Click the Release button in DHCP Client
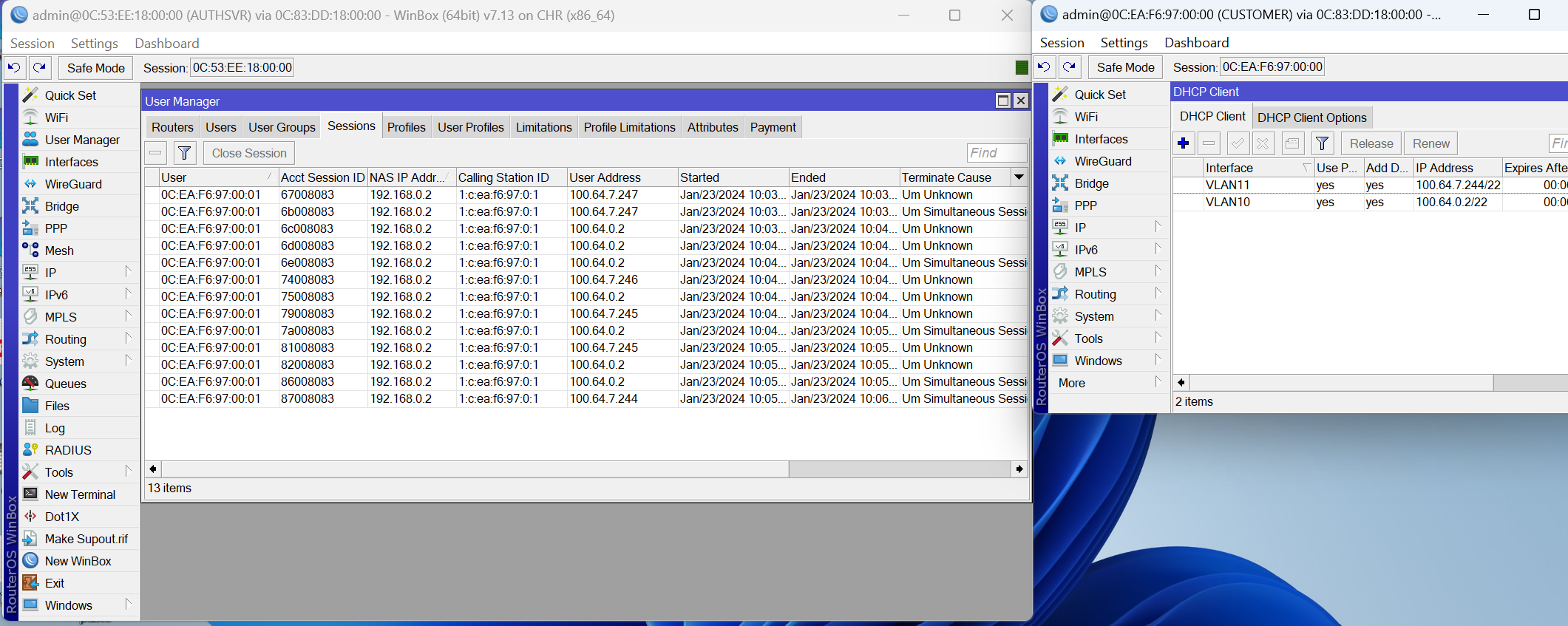This screenshot has width=1568, height=626. coord(1371,143)
